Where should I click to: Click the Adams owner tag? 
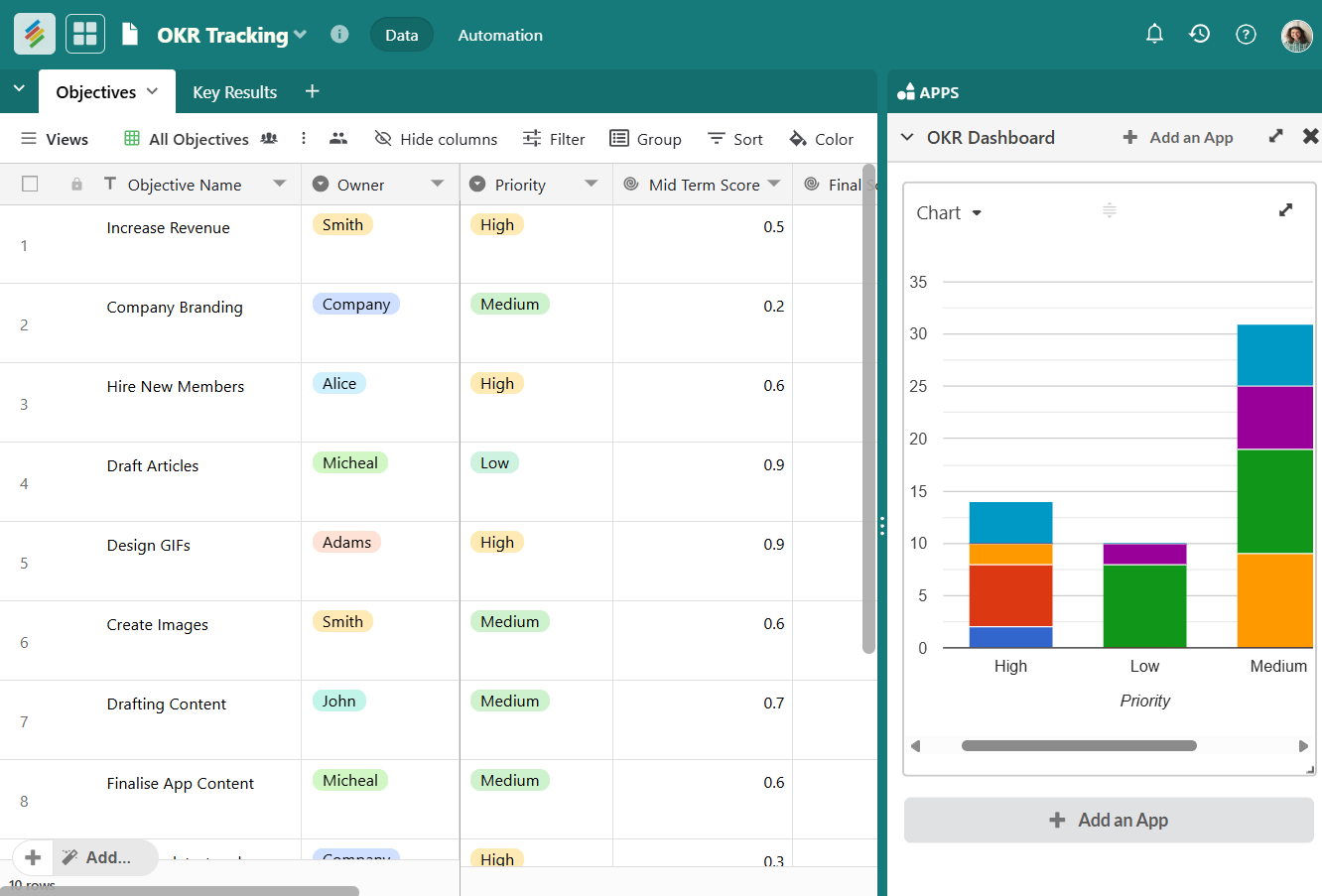click(346, 542)
